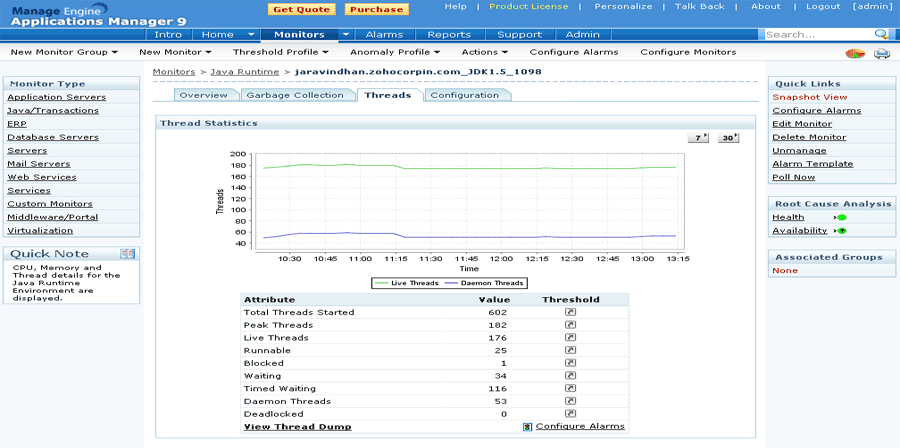Open the Threshold Profile dropdown menu
Viewport: 900px width, 448px height.
pos(274,52)
